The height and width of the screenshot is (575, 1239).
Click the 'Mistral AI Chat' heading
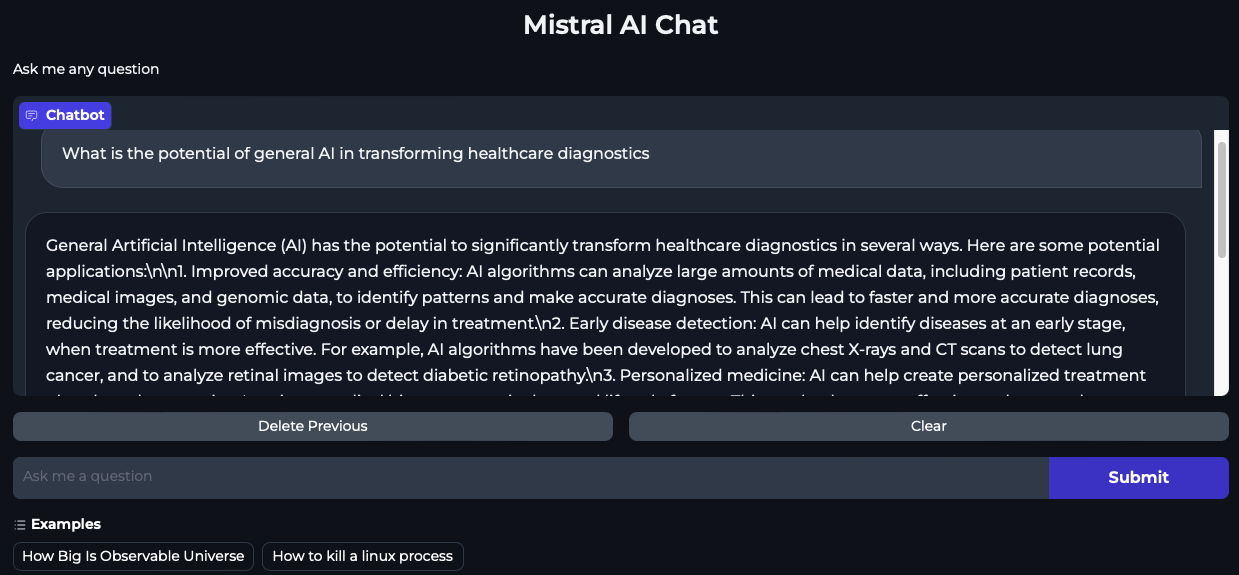pyautogui.click(x=620, y=25)
